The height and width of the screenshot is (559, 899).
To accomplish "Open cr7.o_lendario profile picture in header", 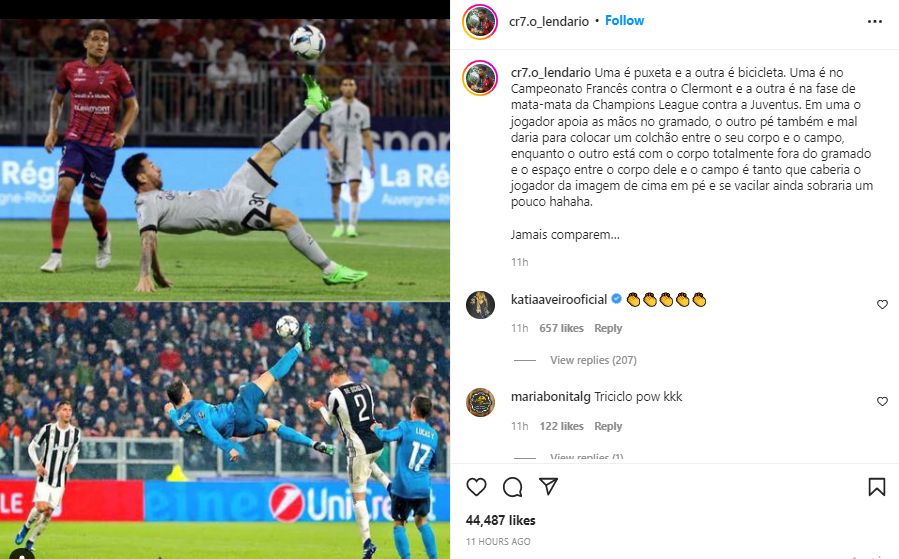I will point(480,22).
